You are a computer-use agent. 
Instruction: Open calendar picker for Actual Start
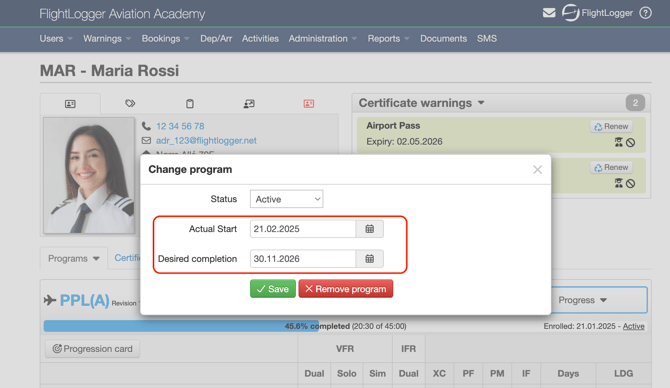point(370,229)
